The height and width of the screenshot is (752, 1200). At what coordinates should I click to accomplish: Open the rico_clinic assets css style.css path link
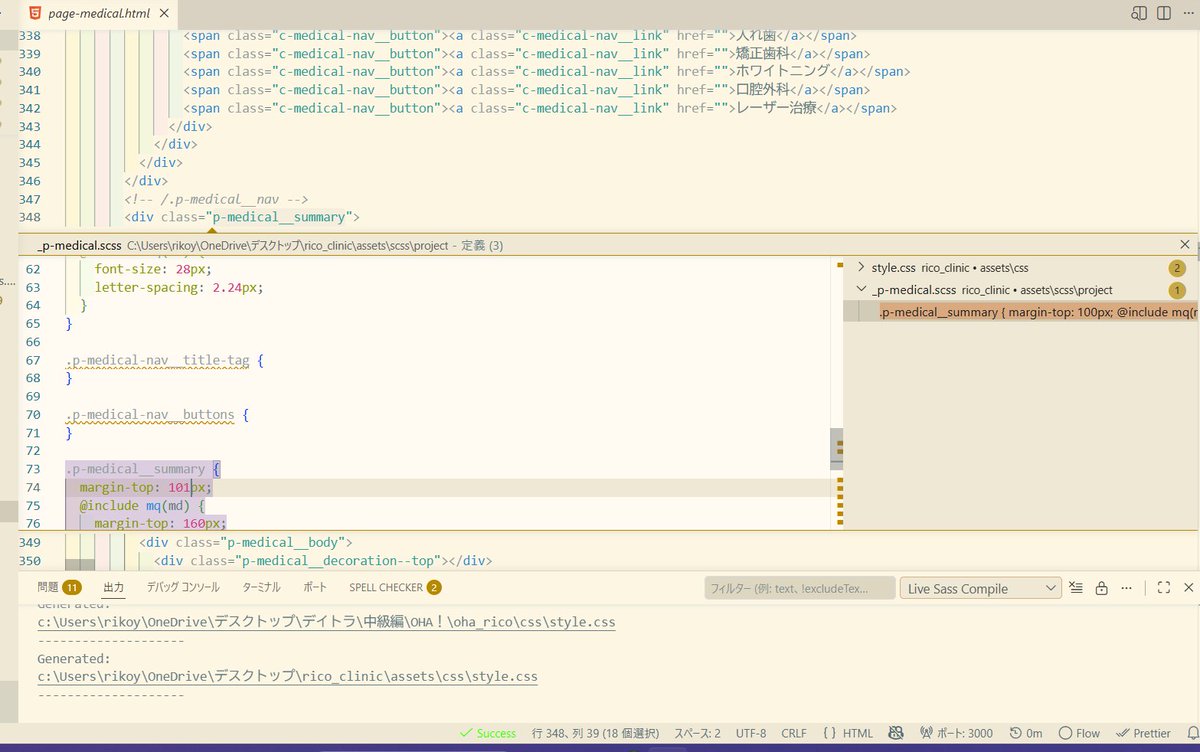[287, 677]
